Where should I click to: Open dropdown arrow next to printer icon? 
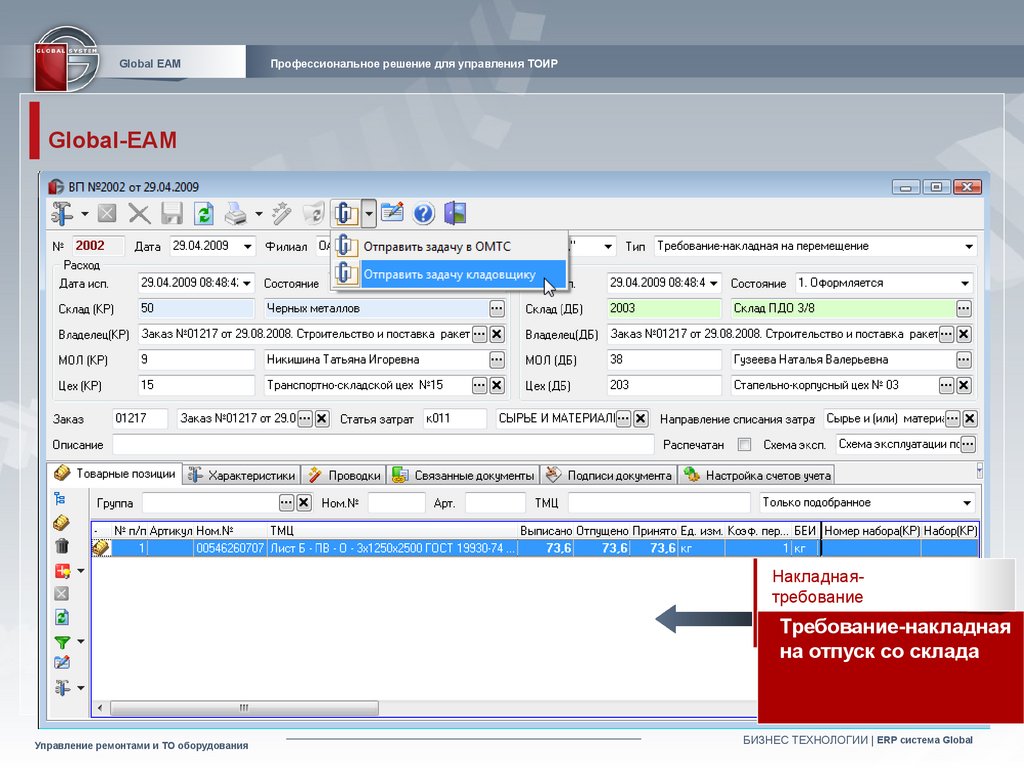click(x=259, y=214)
